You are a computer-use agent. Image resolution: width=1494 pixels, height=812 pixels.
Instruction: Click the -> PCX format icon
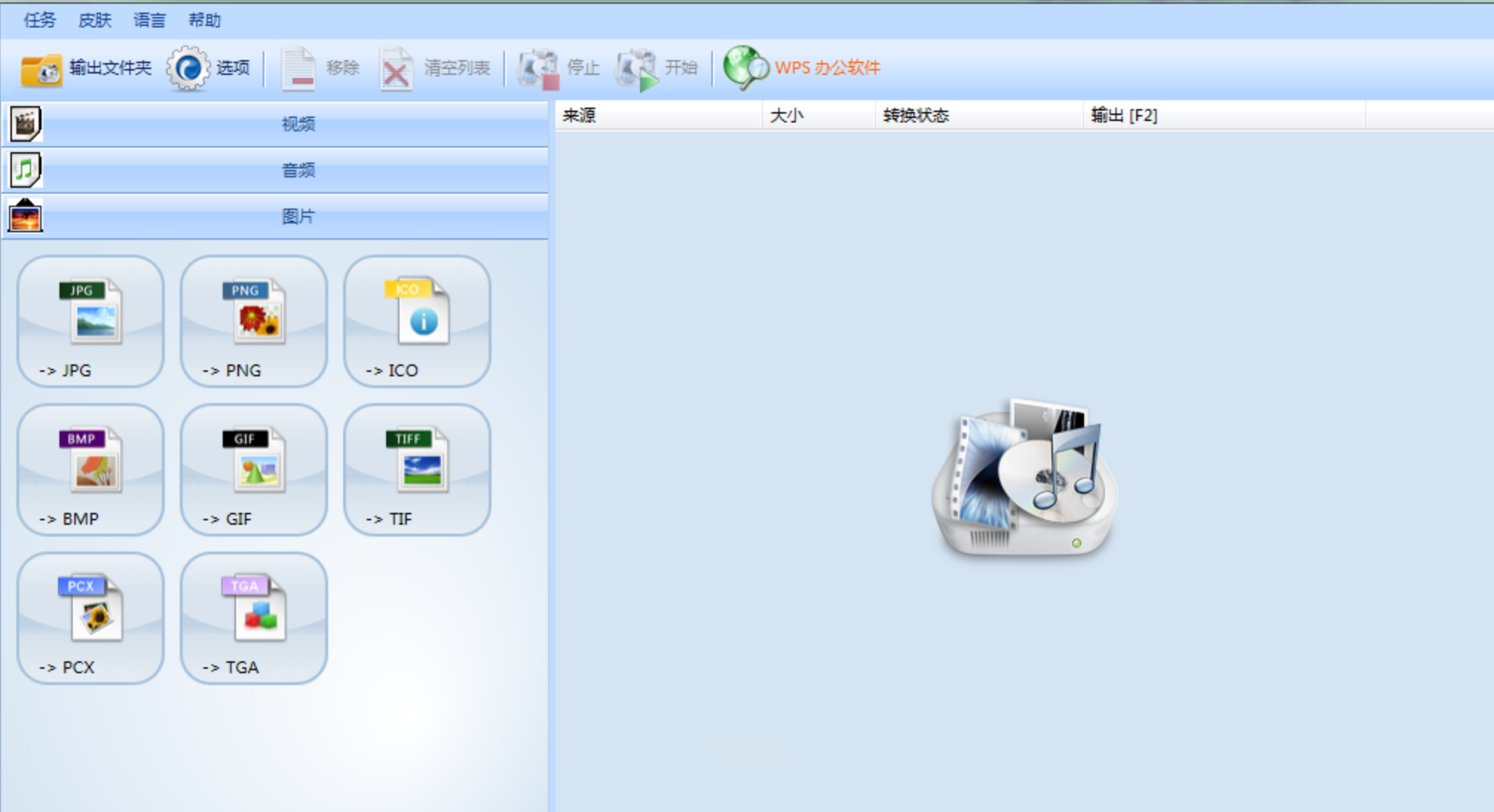[x=91, y=618]
